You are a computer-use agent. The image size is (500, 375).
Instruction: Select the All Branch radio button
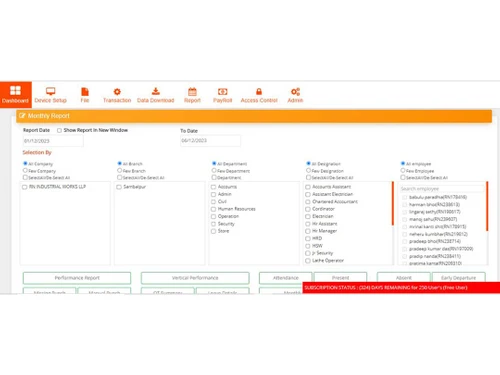click(120, 163)
